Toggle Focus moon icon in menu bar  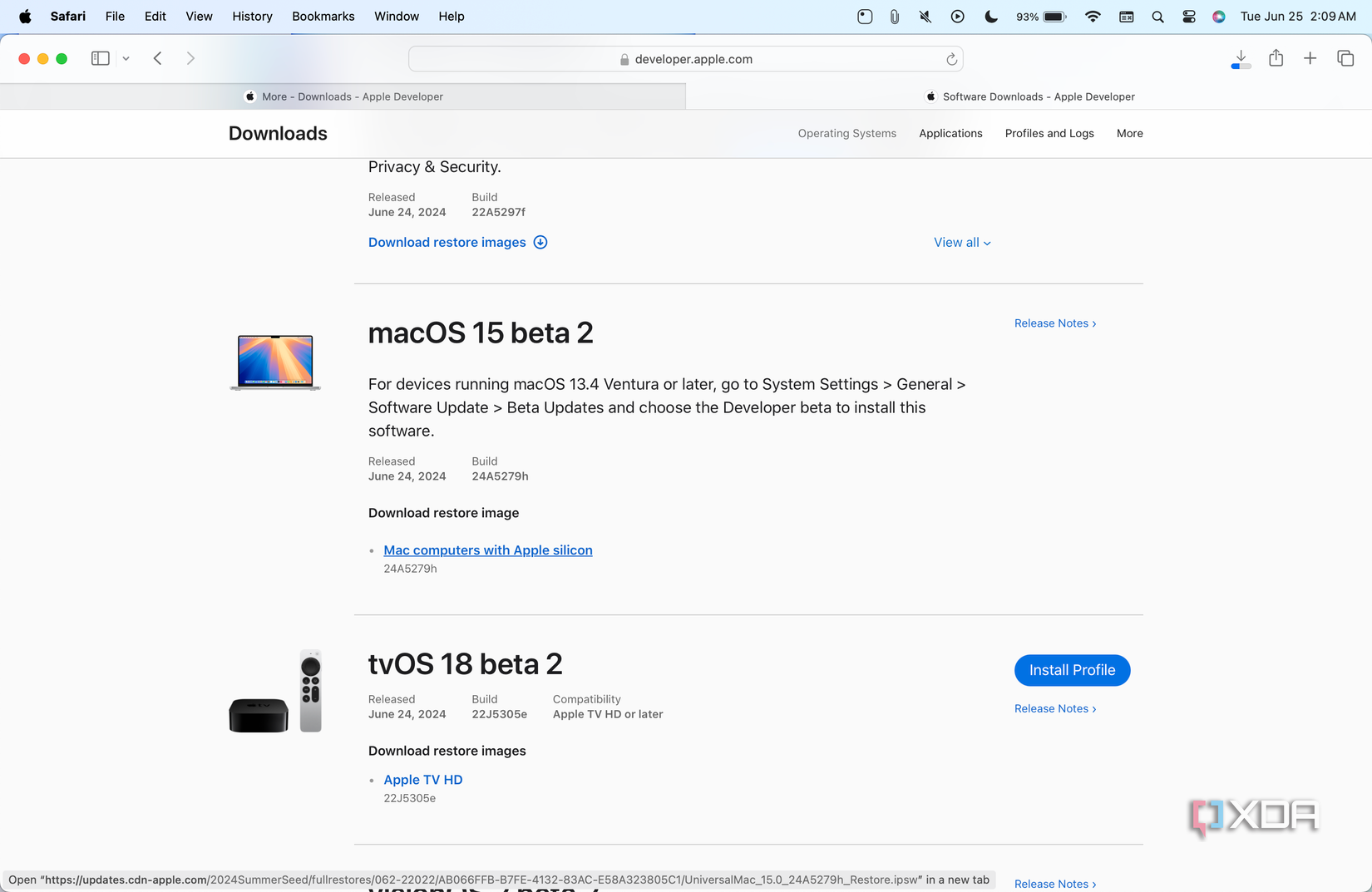[990, 17]
